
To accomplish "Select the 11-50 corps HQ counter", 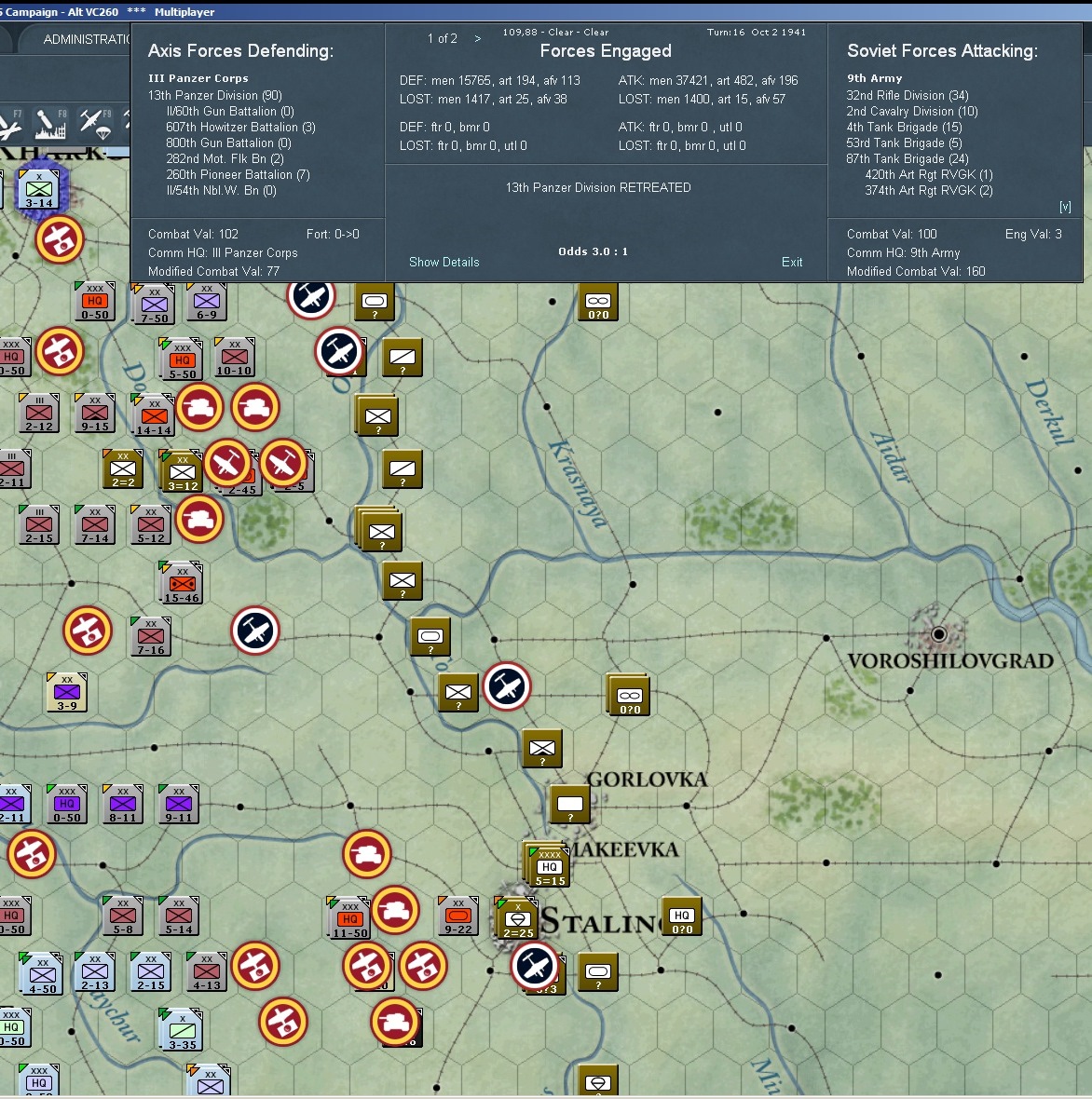I will (350, 919).
